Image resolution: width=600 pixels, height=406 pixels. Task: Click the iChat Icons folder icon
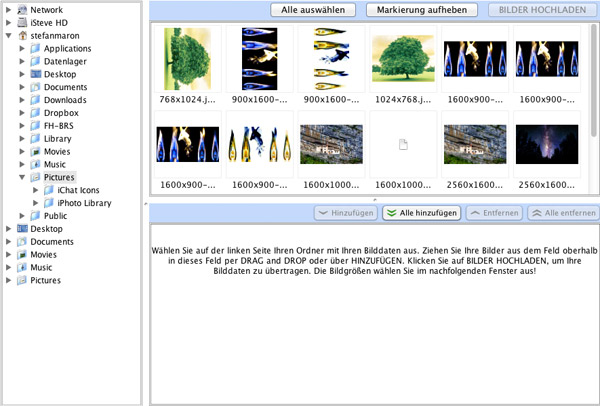click(x=49, y=190)
